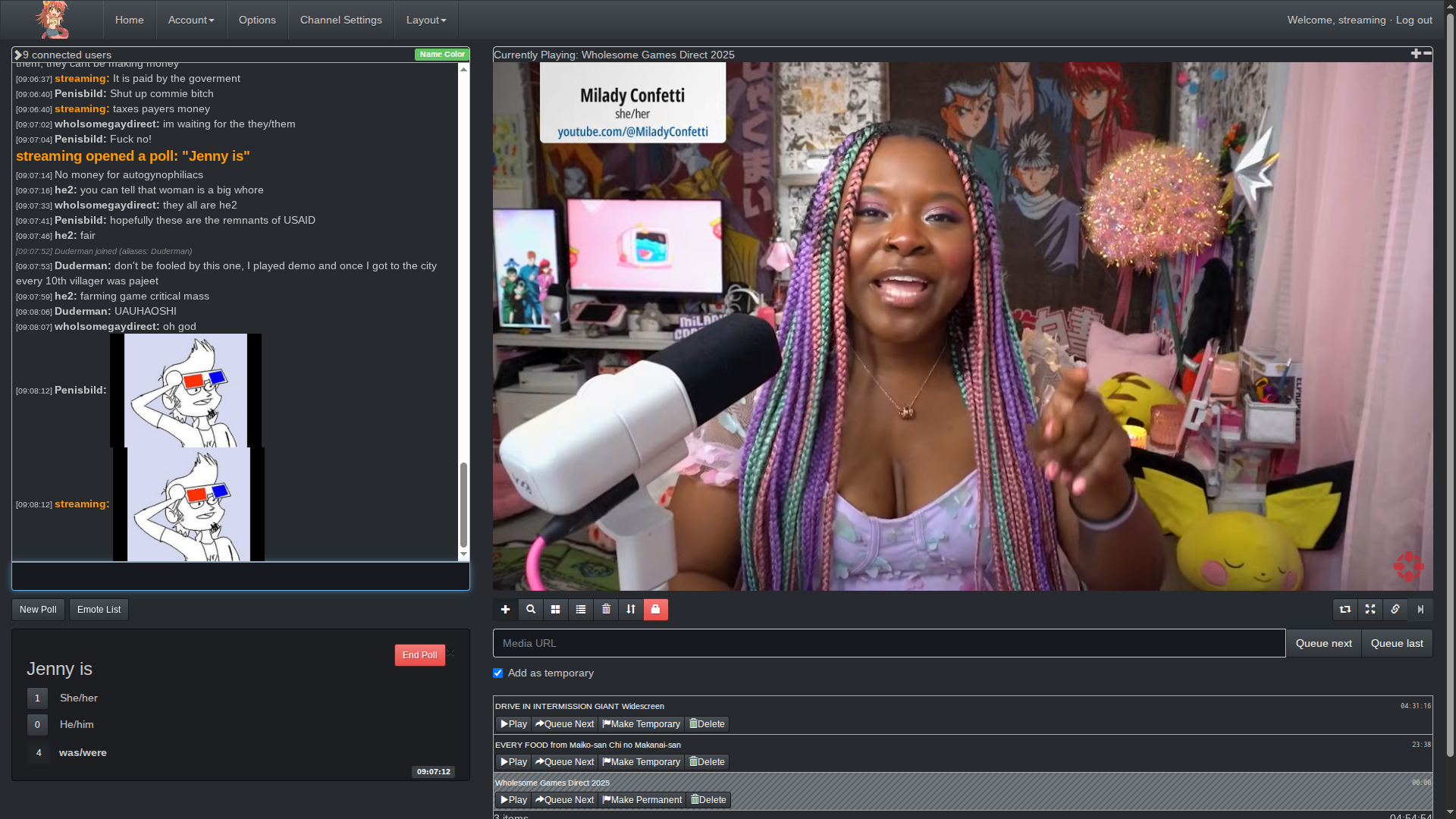1456x819 pixels.
Task: Play DRIVE IN INTERMISSION GIANT Widescreen
Action: coord(514,724)
